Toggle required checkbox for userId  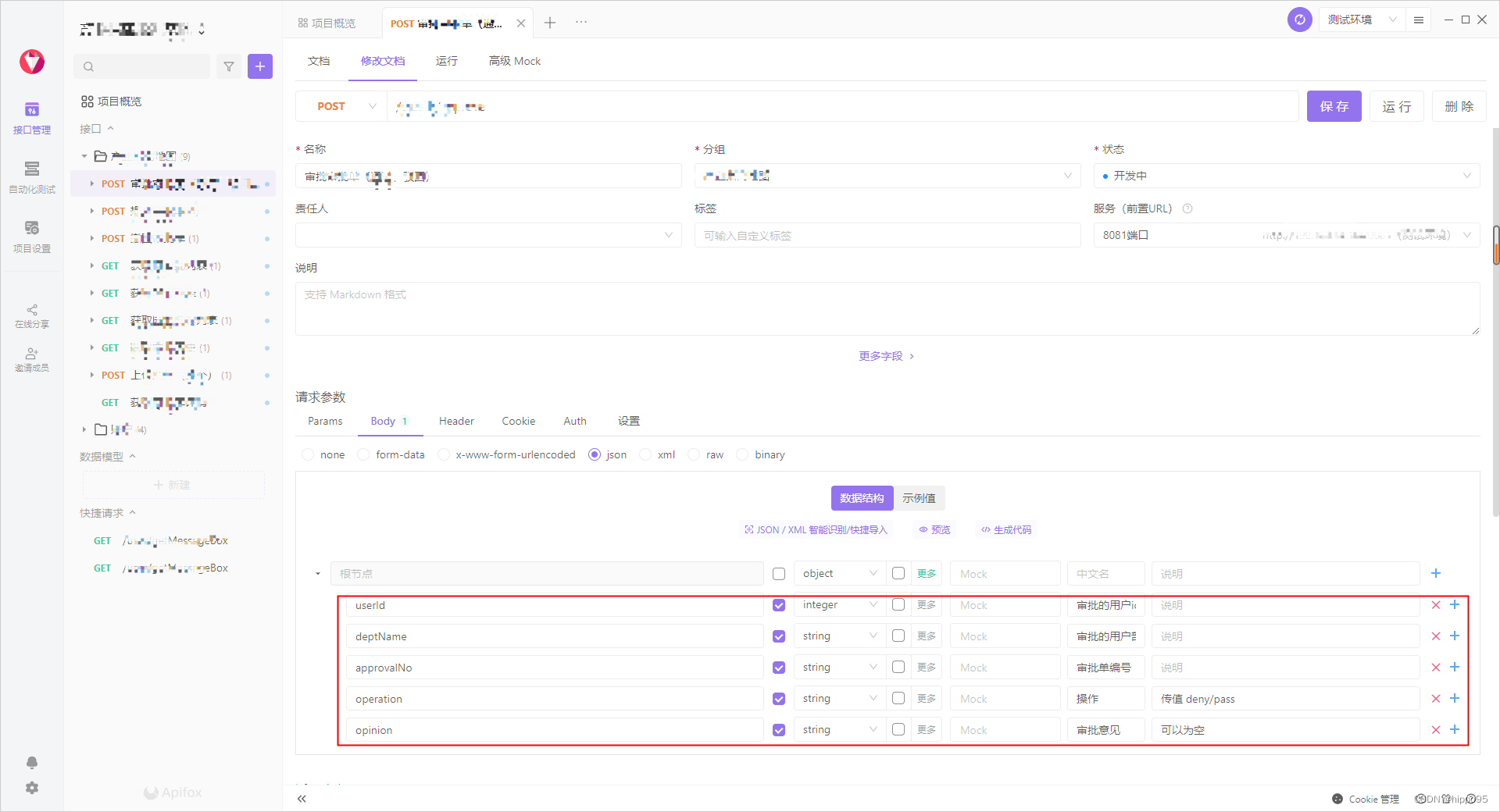pos(779,605)
